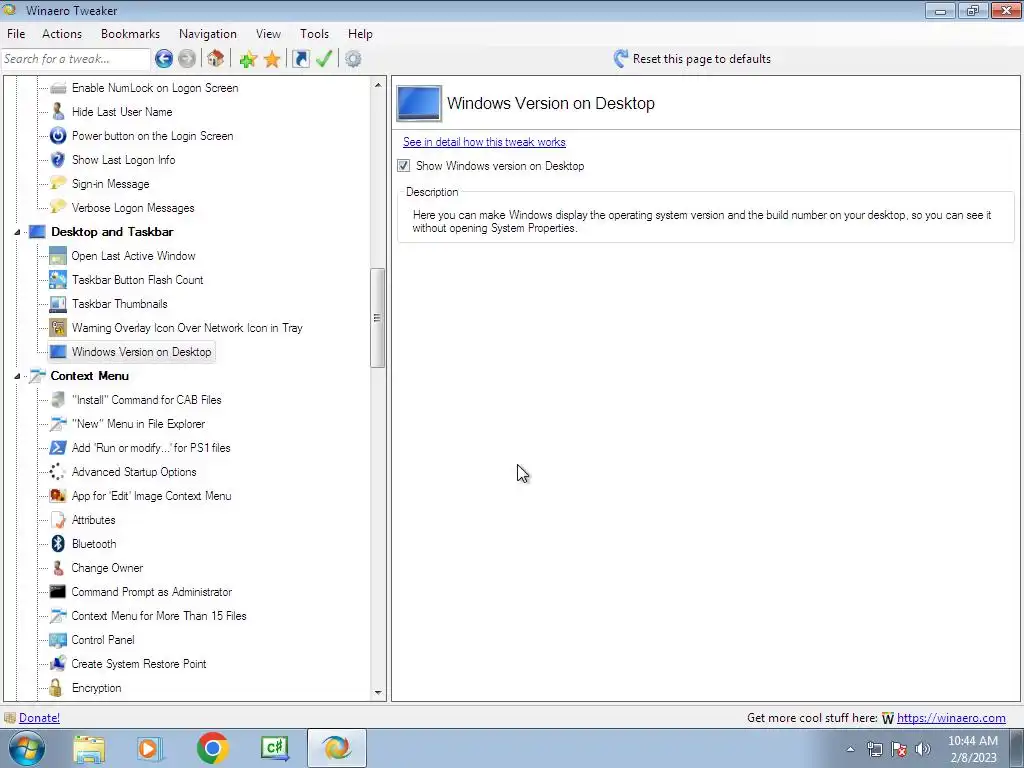Open the File menu

point(16,34)
